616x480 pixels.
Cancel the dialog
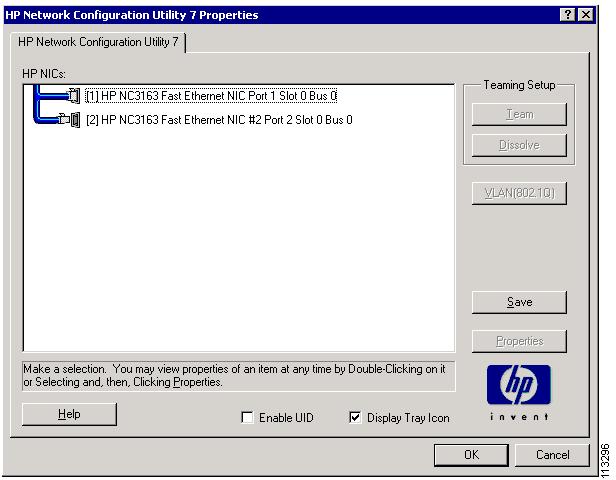point(552,455)
